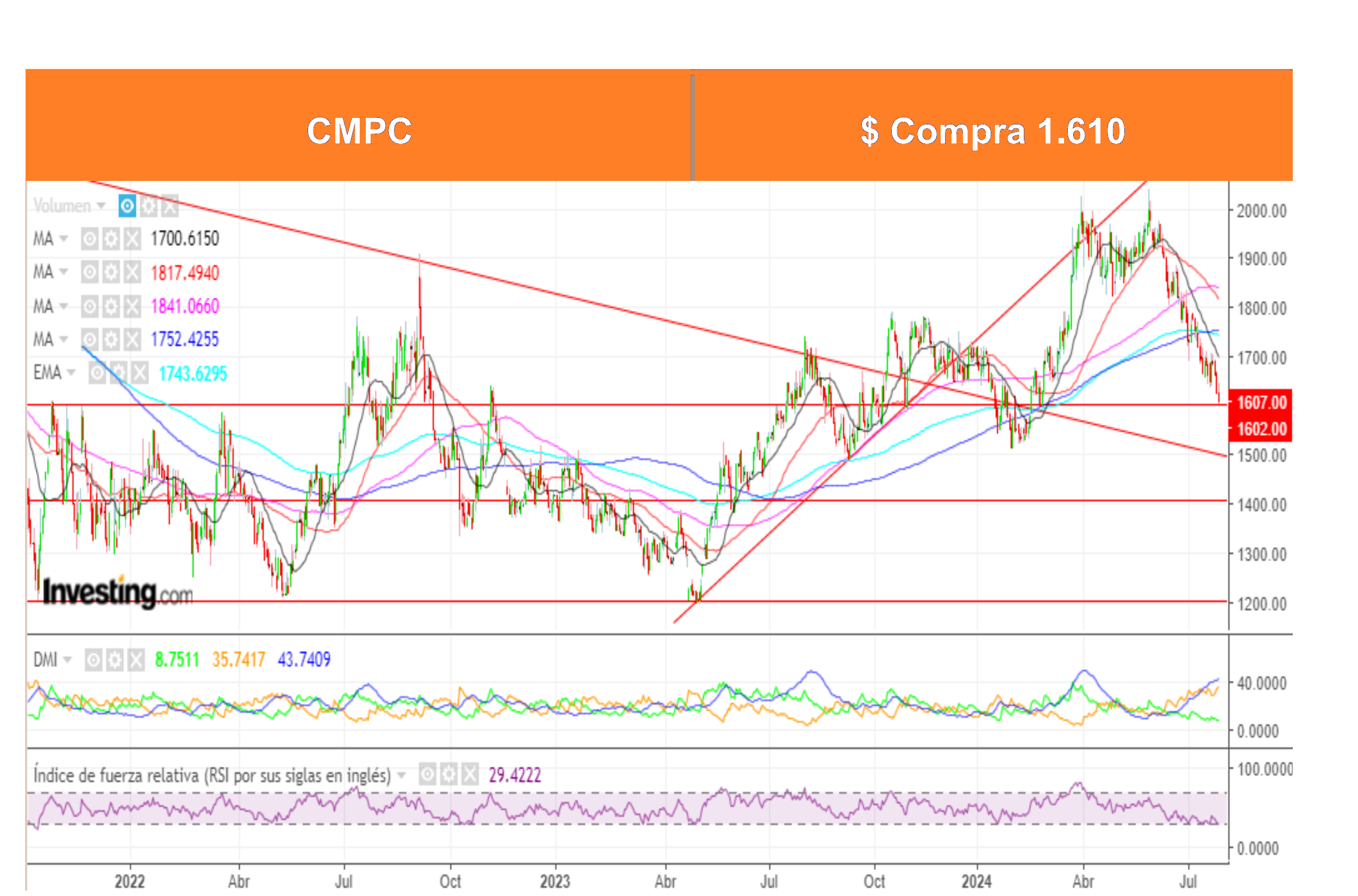This screenshot has width=1358, height=896.
Task: Click the $ Compra 1.610 header
Action: pos(992,130)
